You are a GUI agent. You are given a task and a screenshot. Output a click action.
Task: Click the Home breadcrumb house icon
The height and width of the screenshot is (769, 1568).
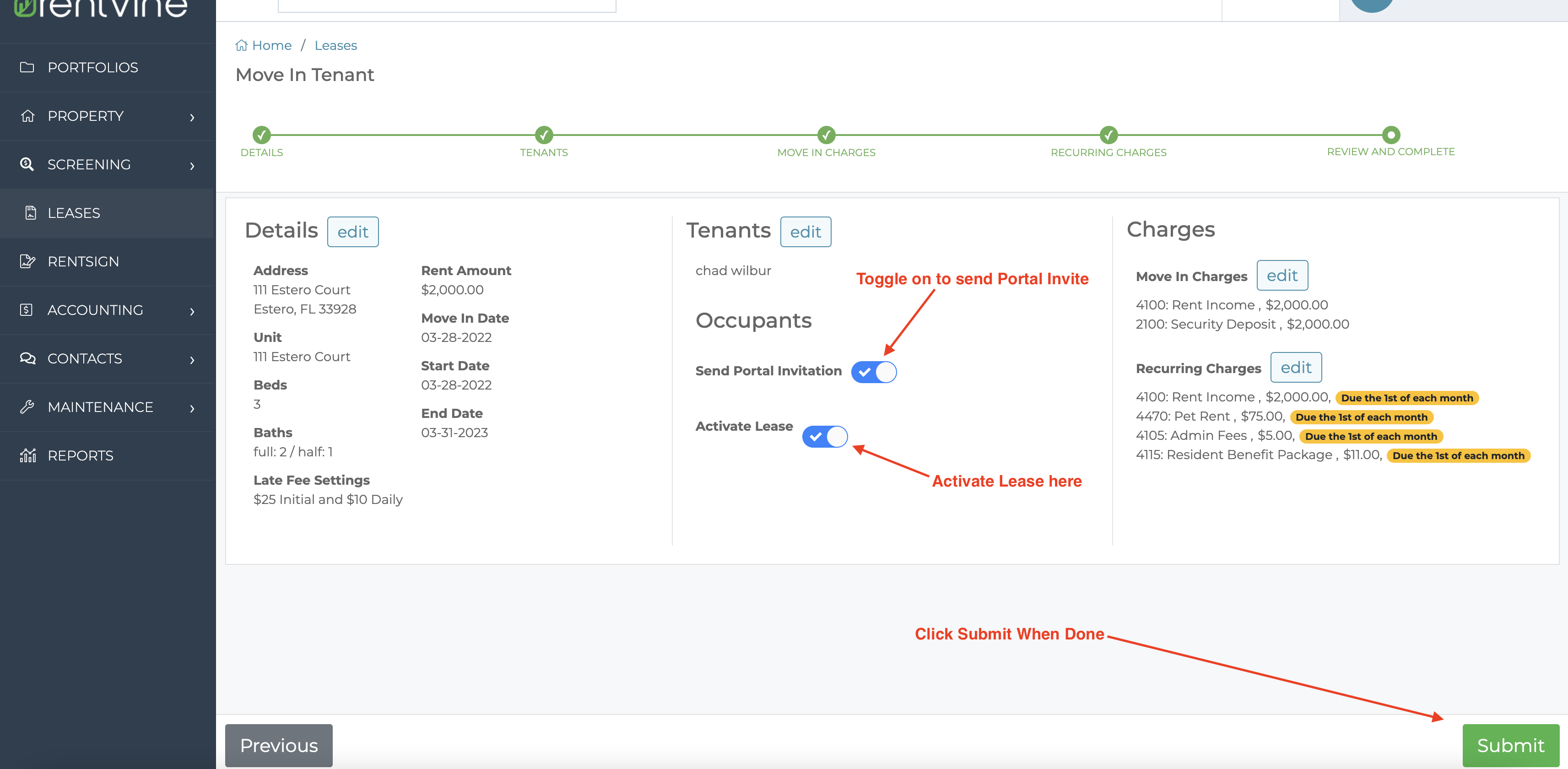pyautogui.click(x=242, y=45)
